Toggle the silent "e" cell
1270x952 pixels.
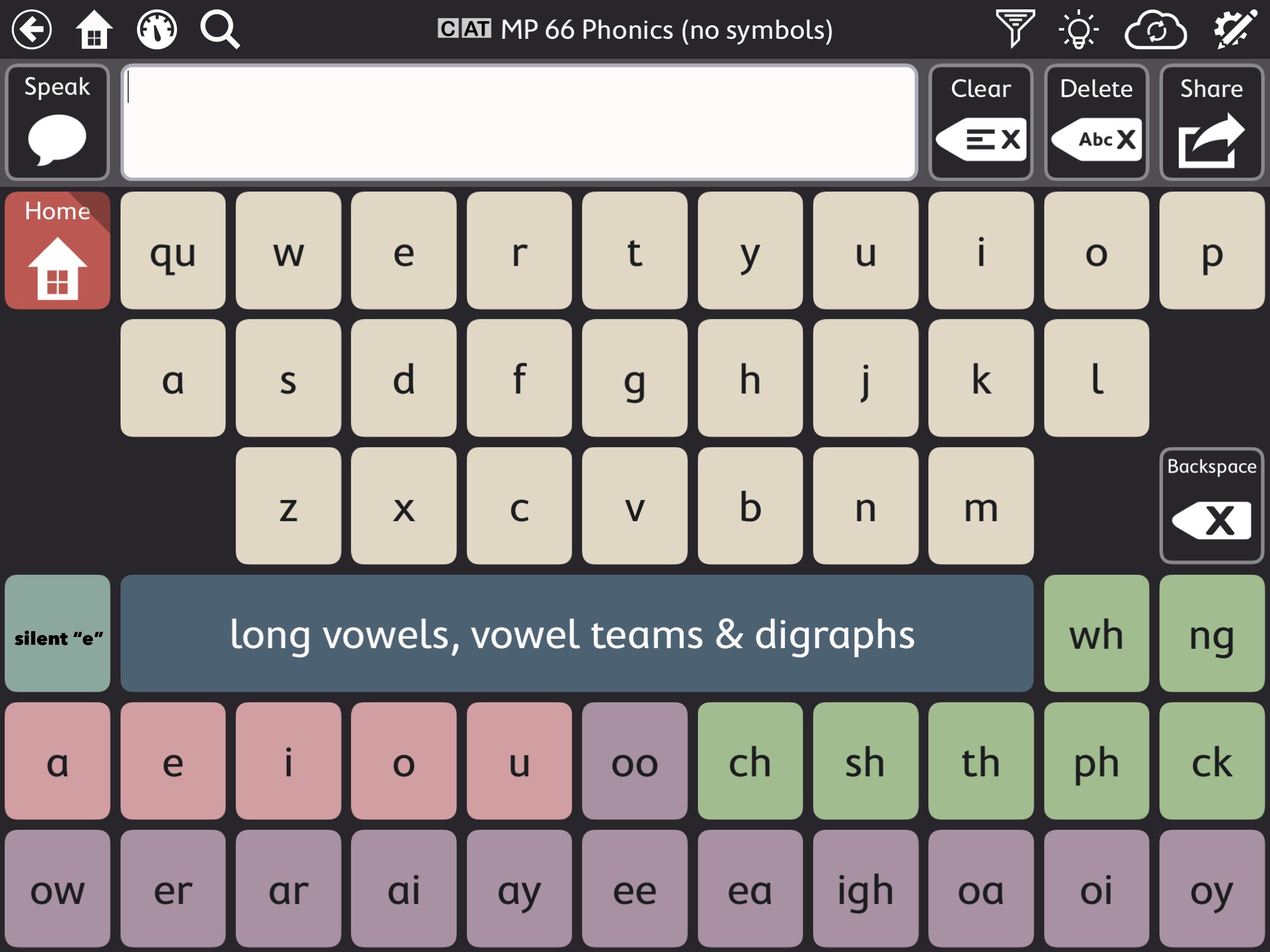pyautogui.click(x=57, y=635)
